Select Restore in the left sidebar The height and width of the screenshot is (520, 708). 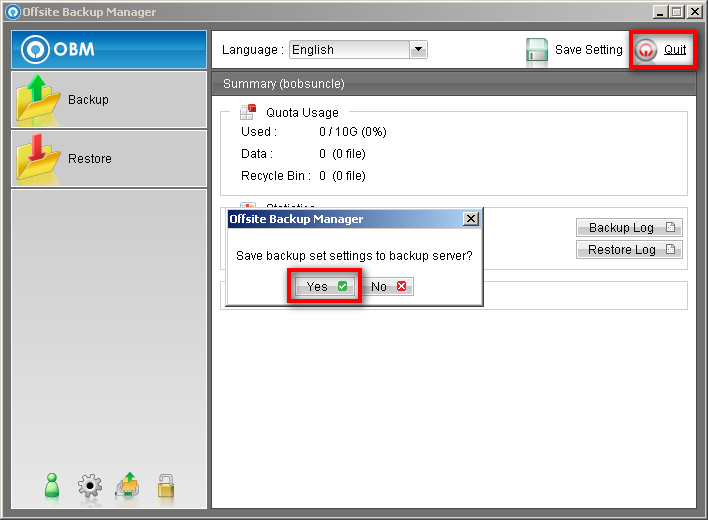[90, 159]
